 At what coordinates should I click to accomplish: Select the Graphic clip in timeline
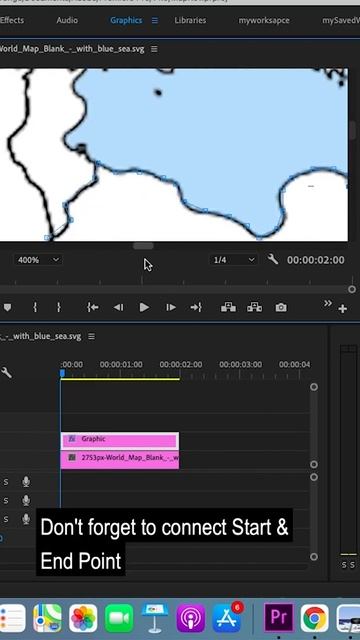(x=120, y=440)
